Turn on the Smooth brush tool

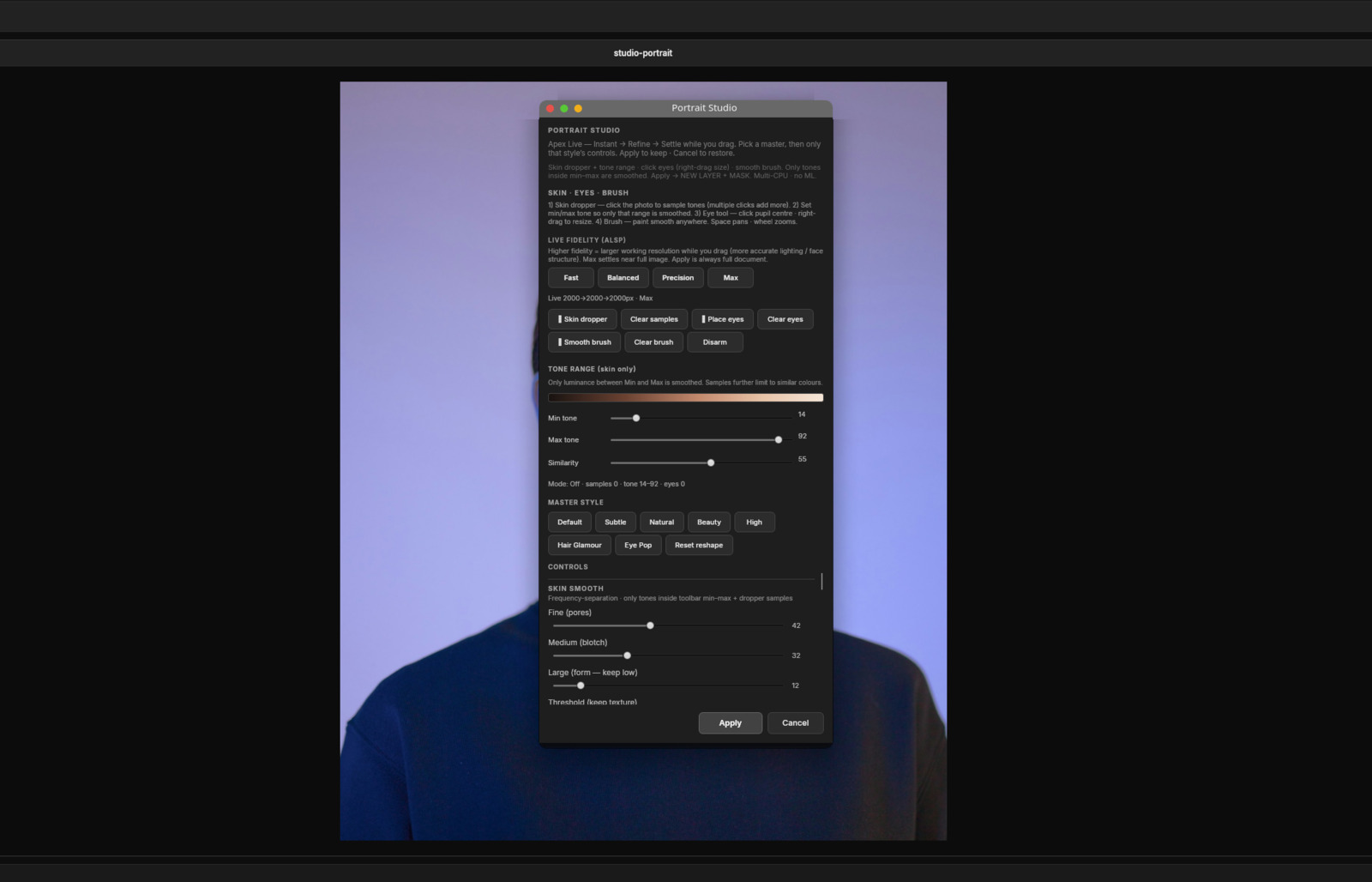[x=584, y=342]
